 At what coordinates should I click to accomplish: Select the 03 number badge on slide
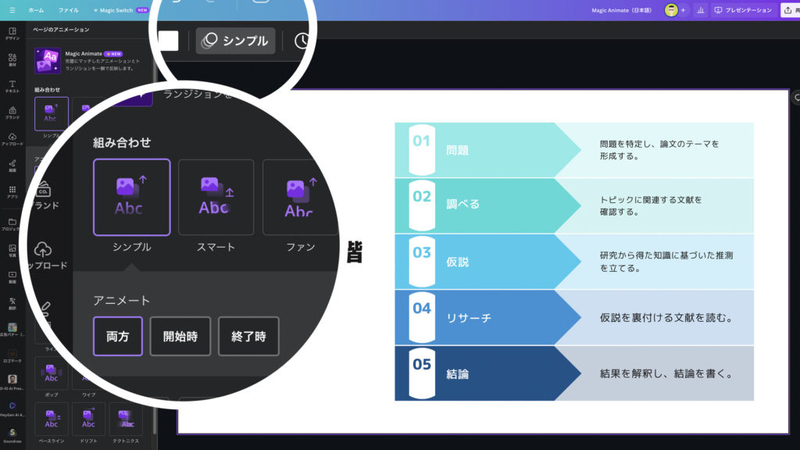(x=422, y=261)
